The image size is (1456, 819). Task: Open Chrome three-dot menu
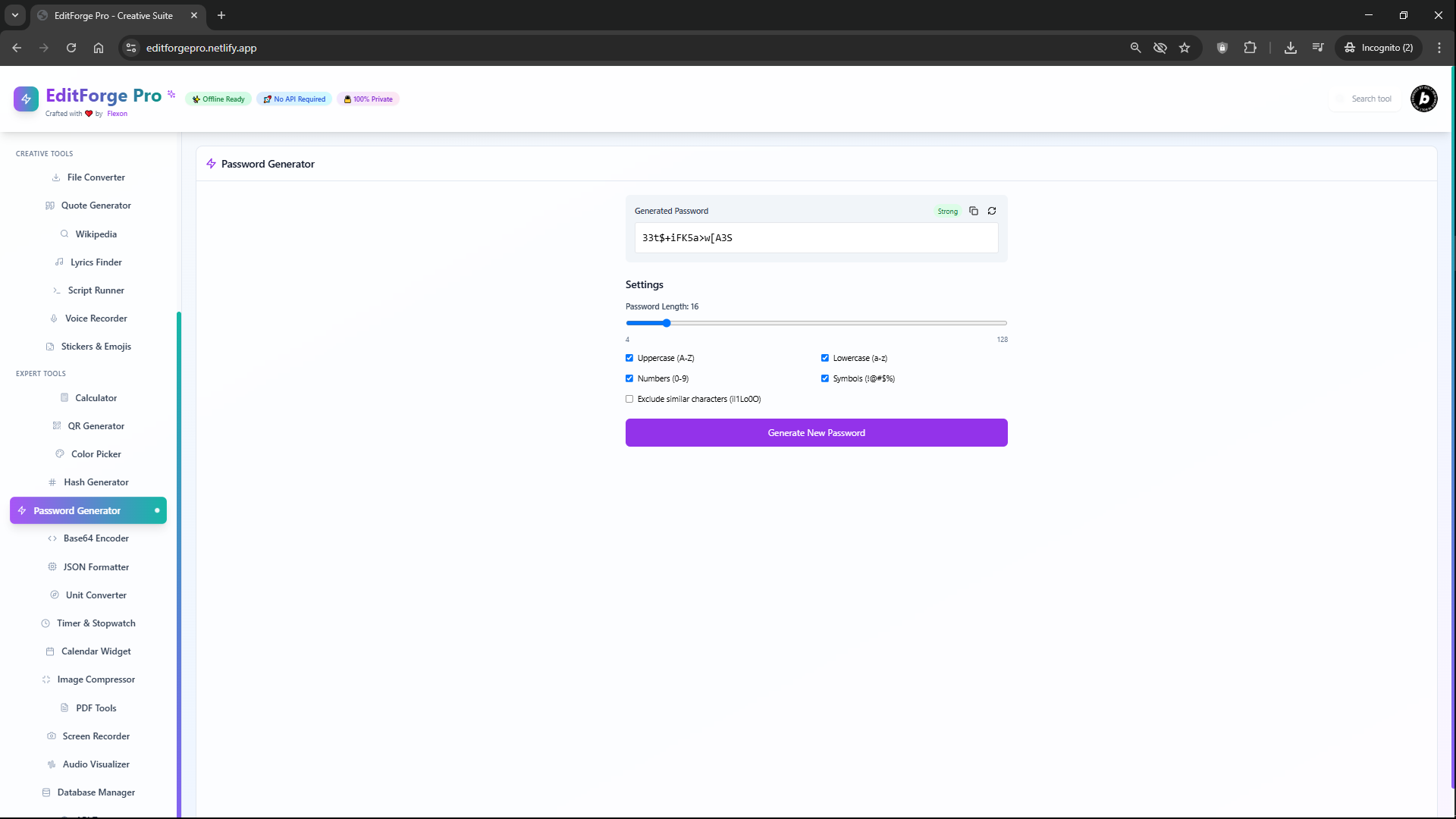[1439, 48]
